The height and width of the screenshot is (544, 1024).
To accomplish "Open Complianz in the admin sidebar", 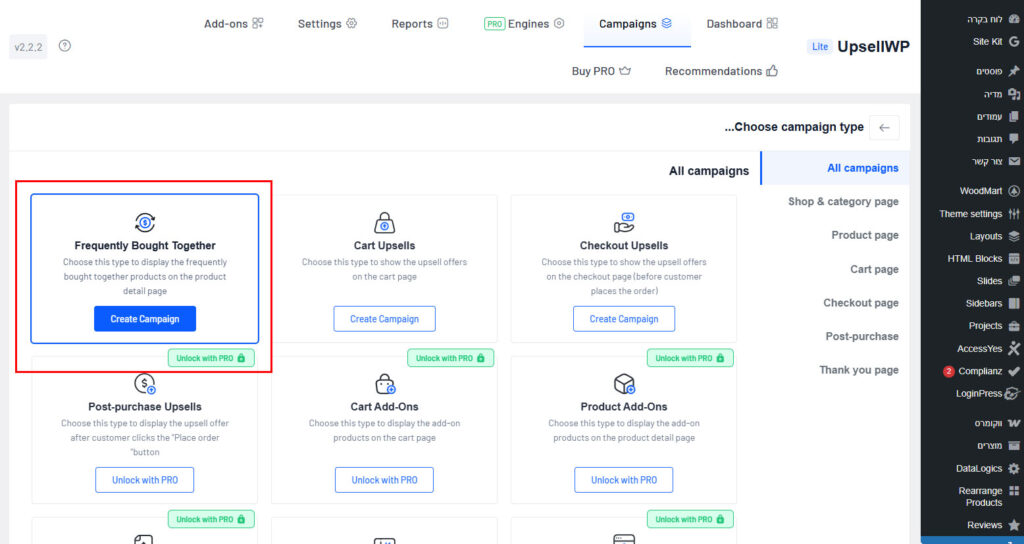I will tap(979, 371).
